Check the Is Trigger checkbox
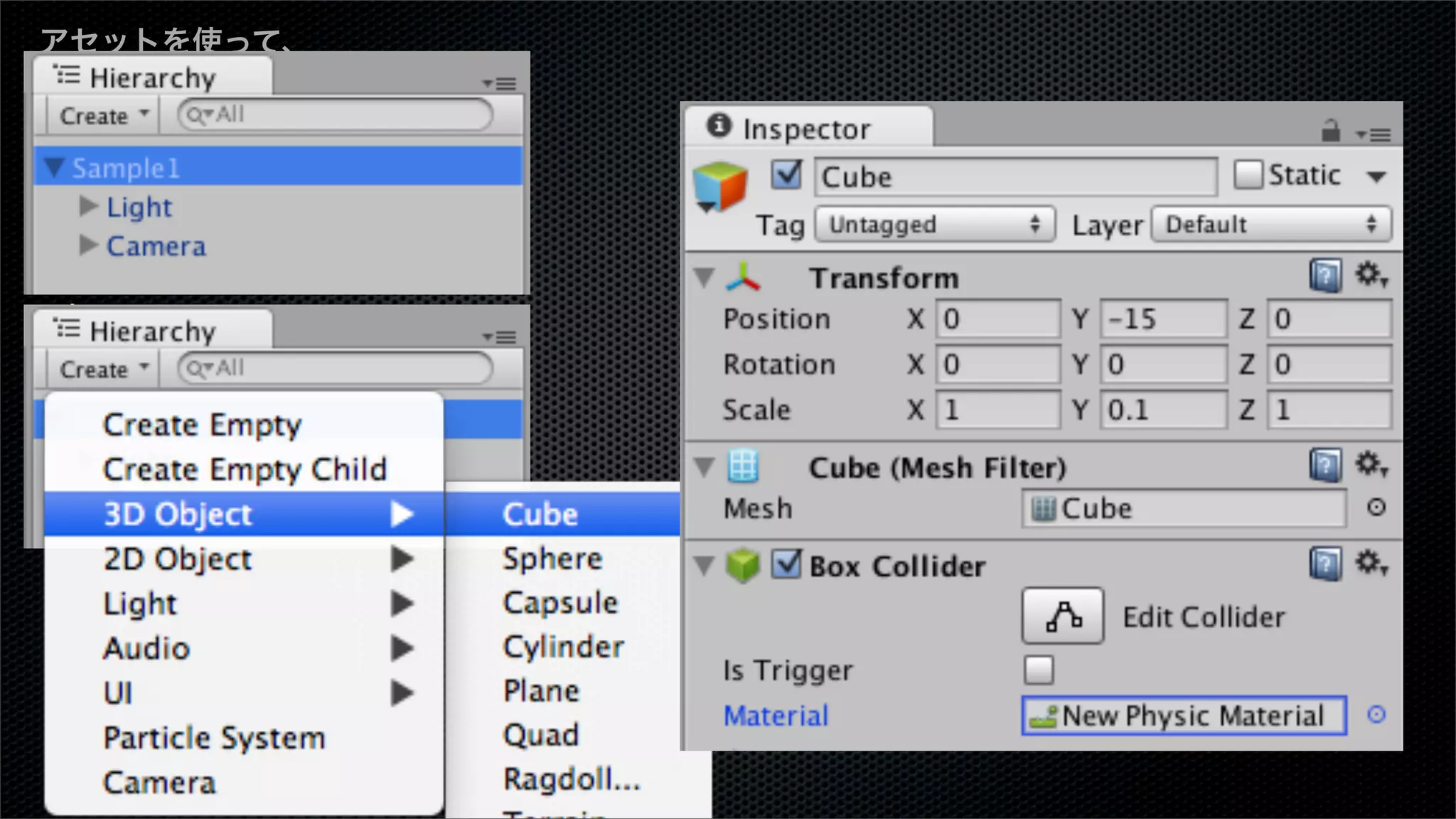1456x819 pixels. 1039,670
